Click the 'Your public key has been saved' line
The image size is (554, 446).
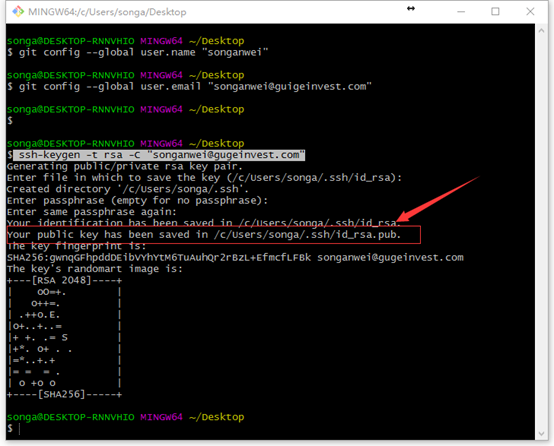coord(204,235)
